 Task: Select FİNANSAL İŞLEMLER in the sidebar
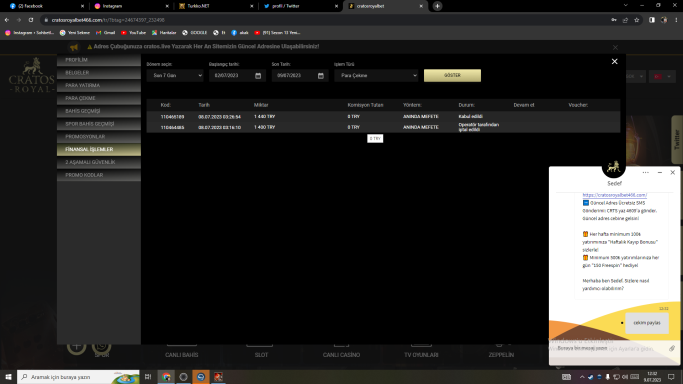(99, 149)
